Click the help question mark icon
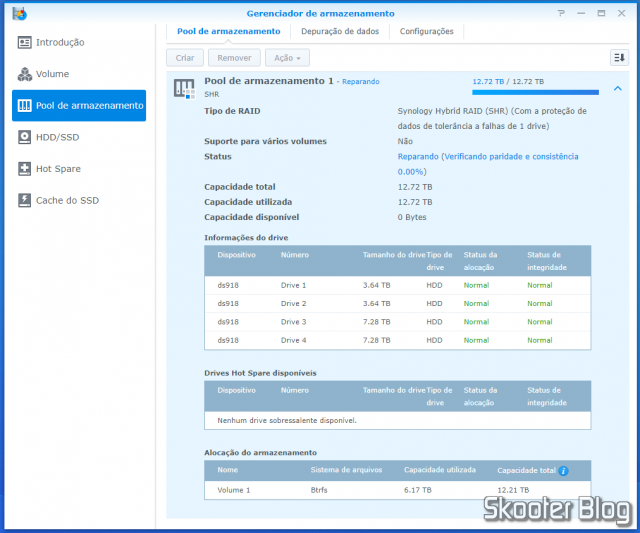This screenshot has height=533, width=640. (562, 13)
